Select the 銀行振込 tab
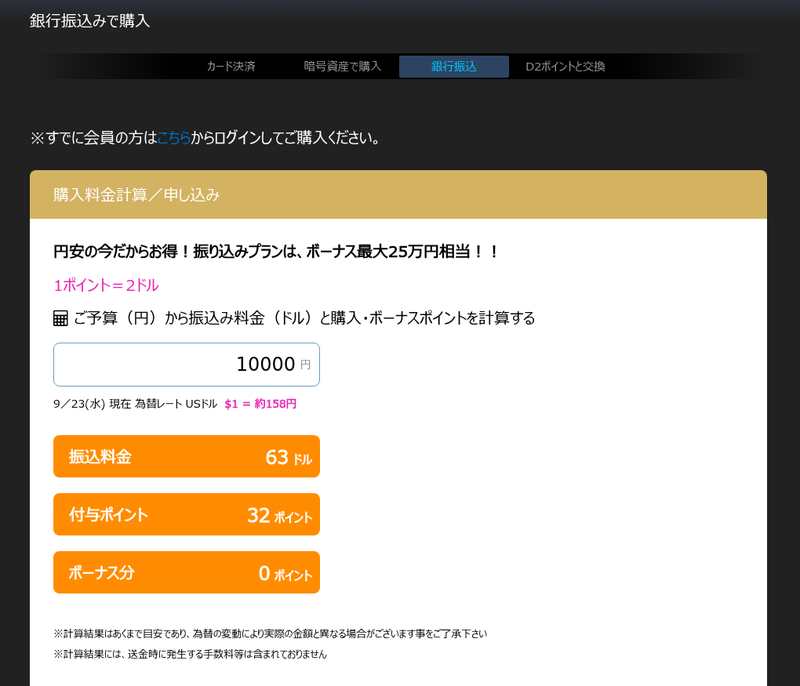Screen dimensions: 800x686 (454, 66)
